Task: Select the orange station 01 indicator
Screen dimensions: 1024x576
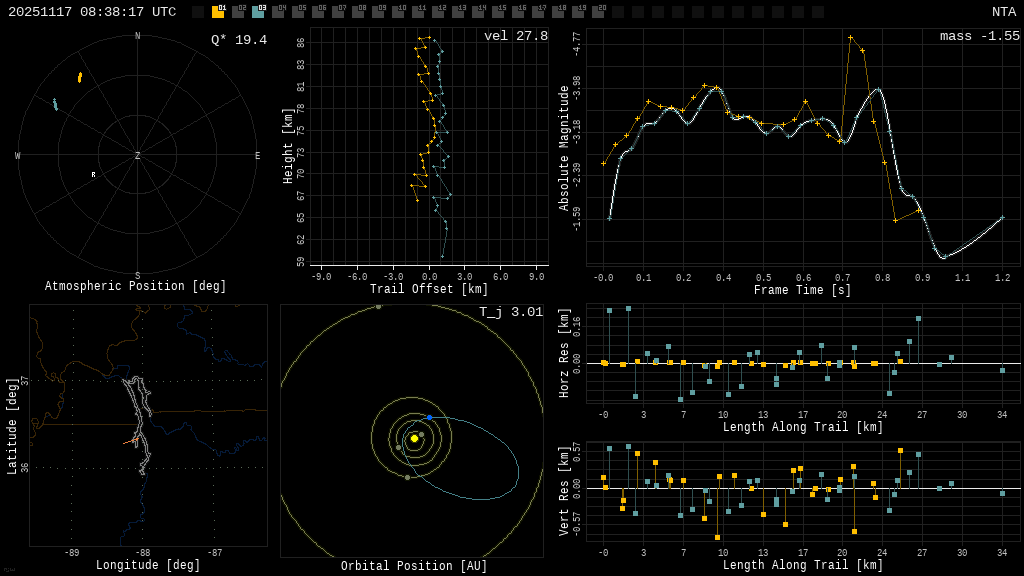Action: pyautogui.click(x=218, y=12)
